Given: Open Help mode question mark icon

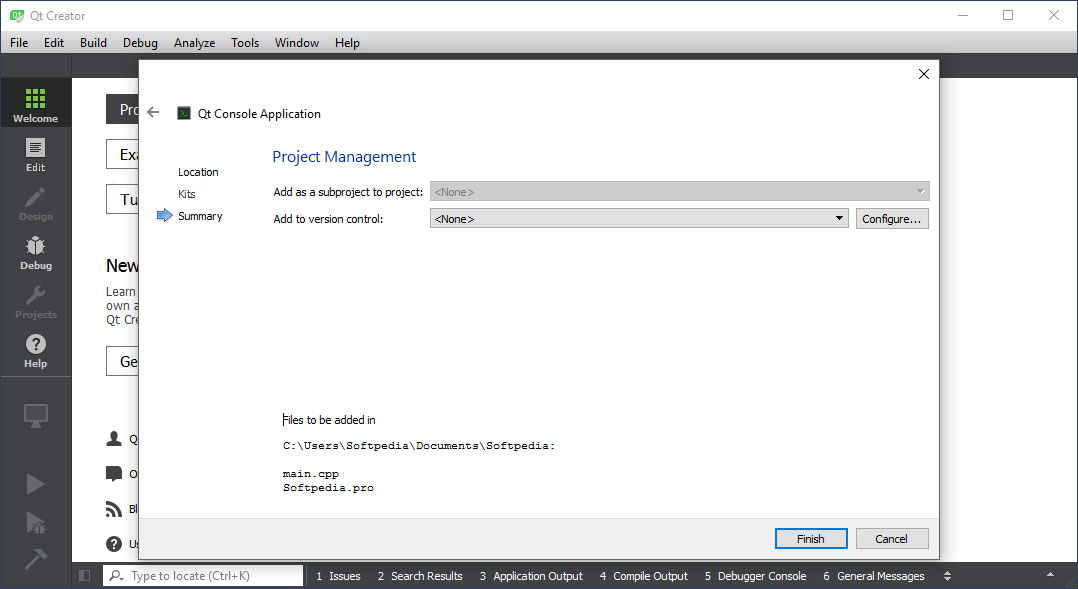Looking at the screenshot, I should click(35, 350).
